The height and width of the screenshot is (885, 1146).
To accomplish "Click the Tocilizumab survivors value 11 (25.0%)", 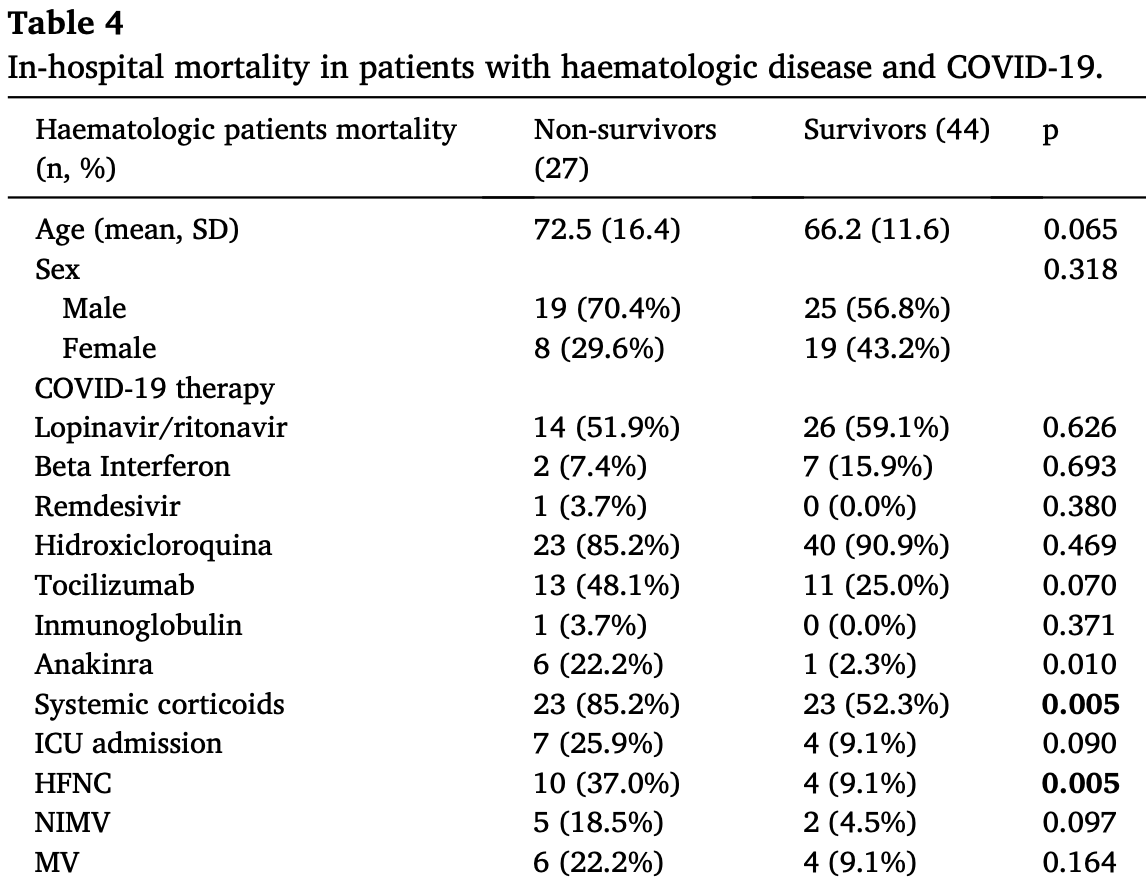I will pos(876,585).
